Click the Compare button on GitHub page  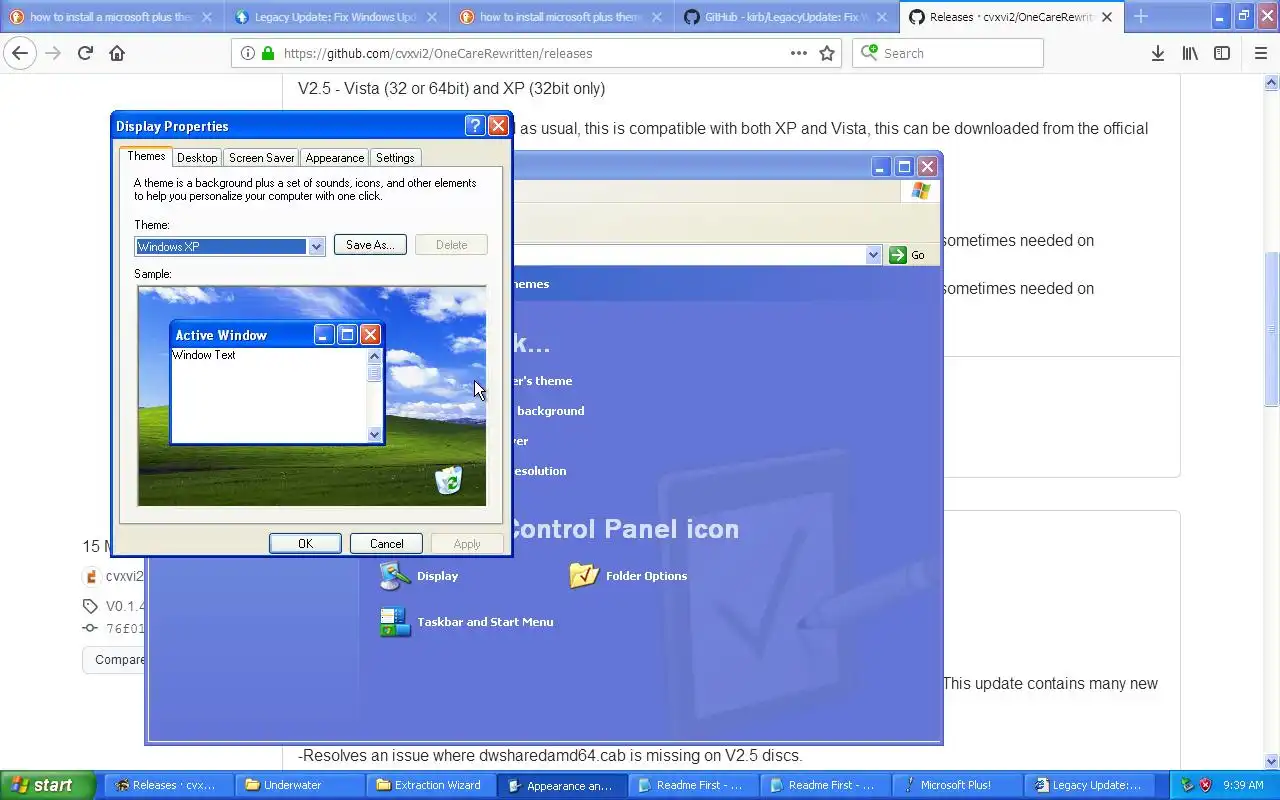pyautogui.click(x=118, y=660)
